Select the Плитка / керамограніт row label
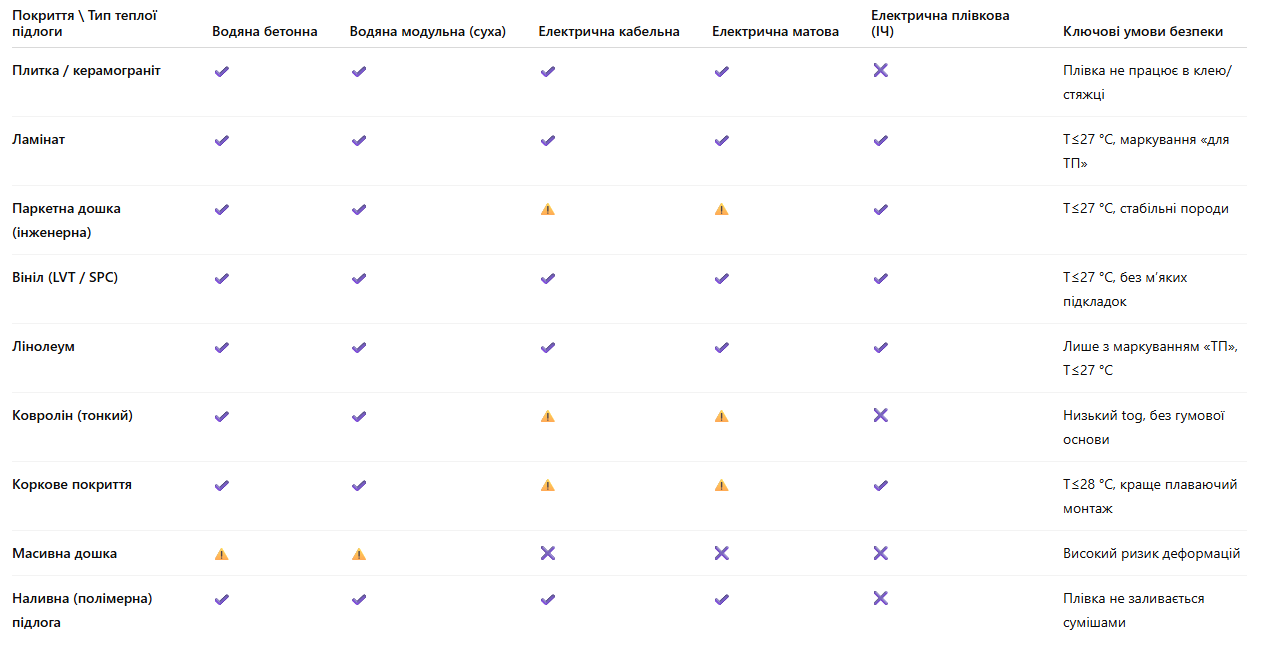Viewport: 1270px width, 646px height. tap(86, 70)
